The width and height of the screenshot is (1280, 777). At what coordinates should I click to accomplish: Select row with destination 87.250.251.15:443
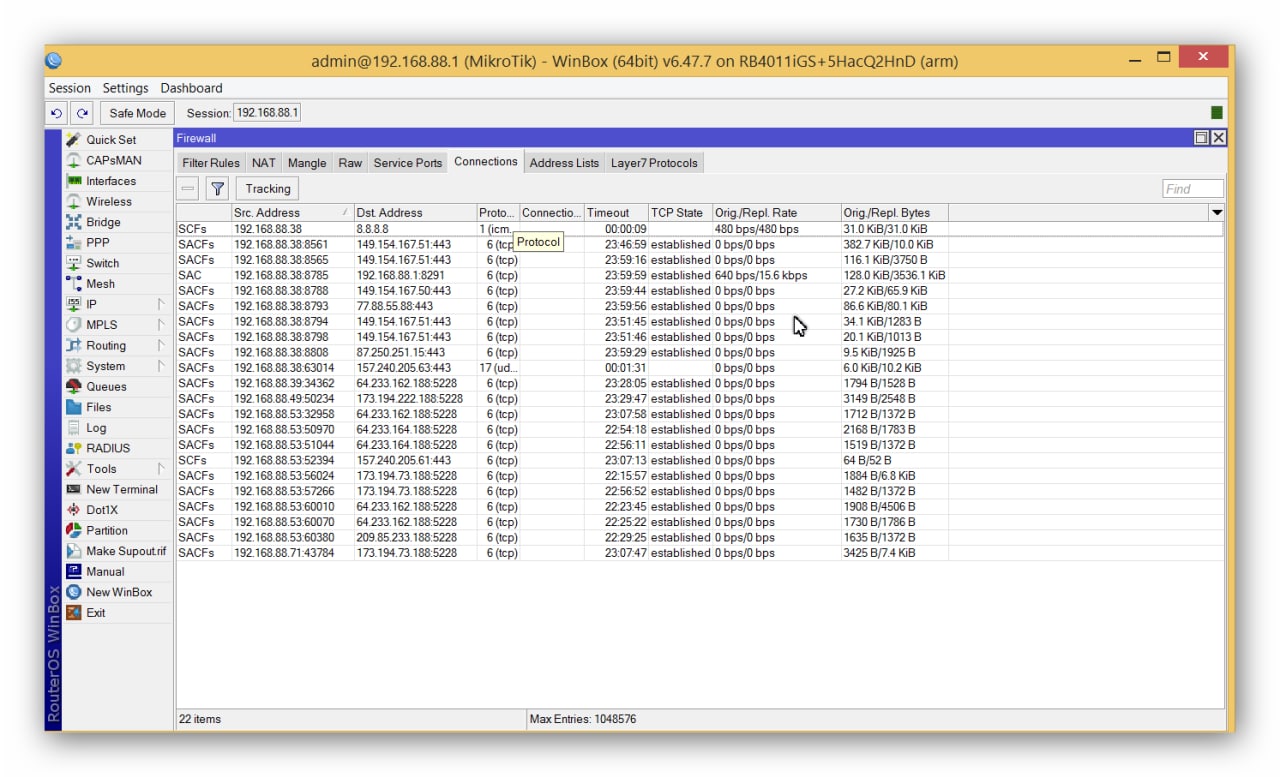pos(700,352)
